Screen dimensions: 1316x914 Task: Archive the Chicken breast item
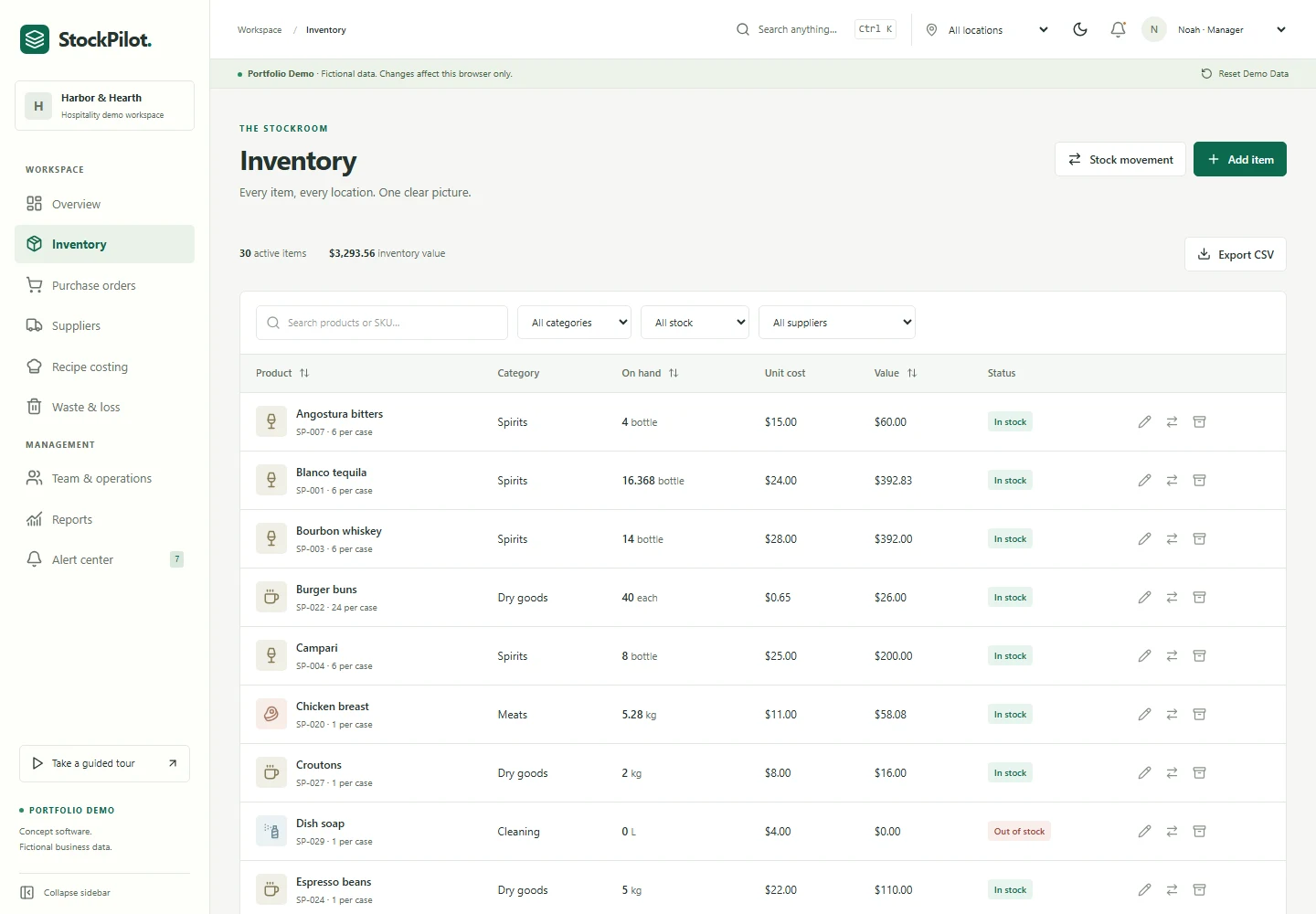point(1200,715)
